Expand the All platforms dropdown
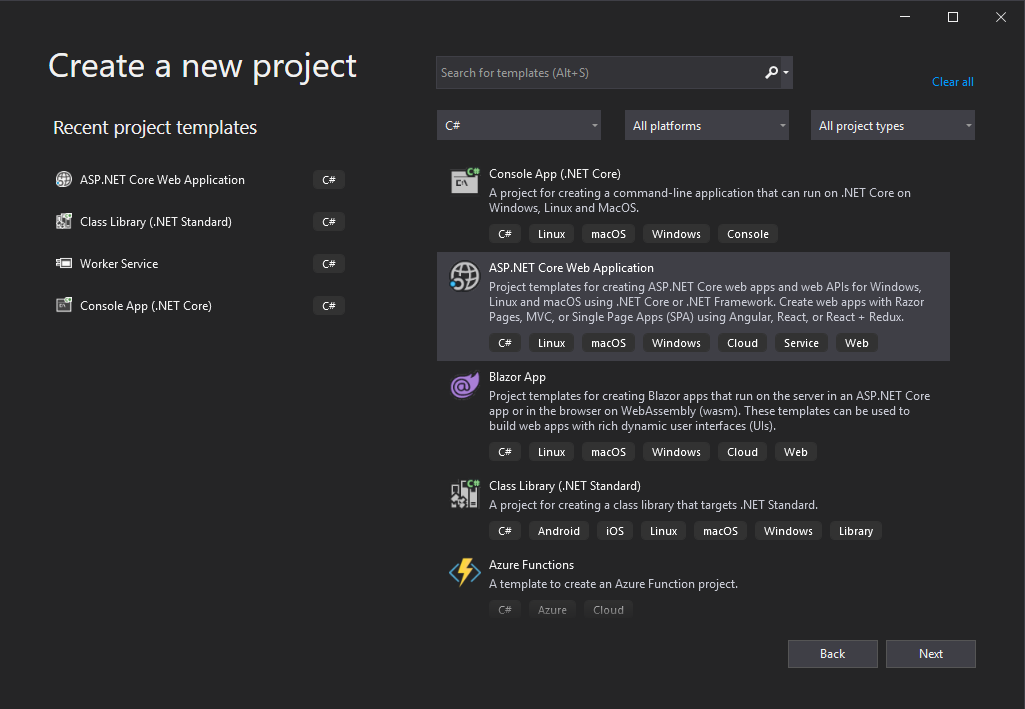The height and width of the screenshot is (709, 1025). pos(706,126)
